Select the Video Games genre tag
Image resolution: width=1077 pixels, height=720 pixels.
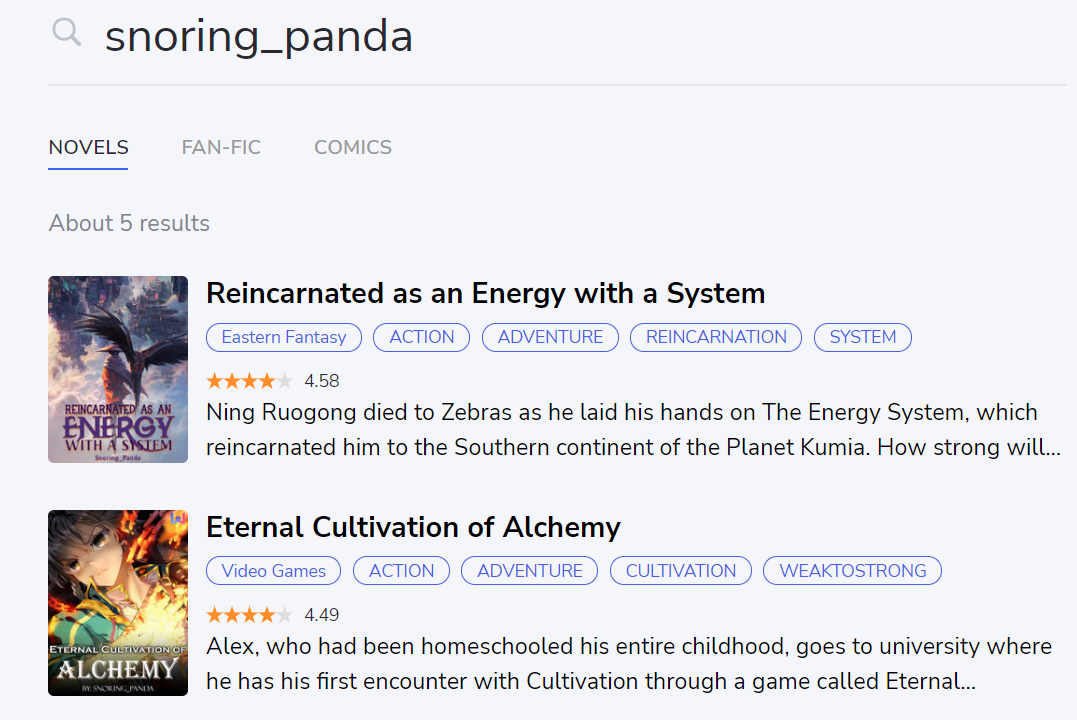(273, 571)
